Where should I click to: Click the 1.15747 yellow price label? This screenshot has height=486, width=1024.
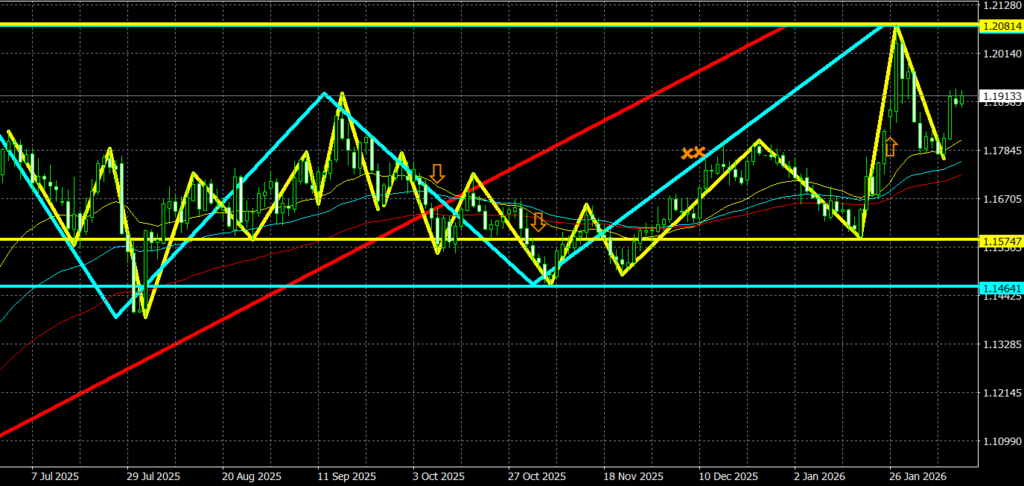point(1000,243)
